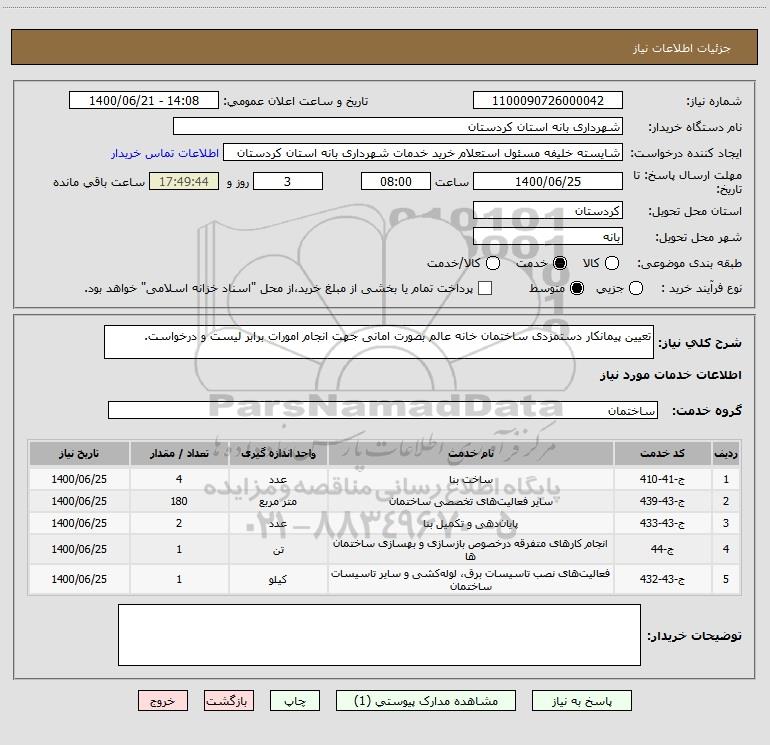This screenshot has height=745, width=770.
Task: Click the ایجاد کننده درخواست field
Action: tap(423, 152)
